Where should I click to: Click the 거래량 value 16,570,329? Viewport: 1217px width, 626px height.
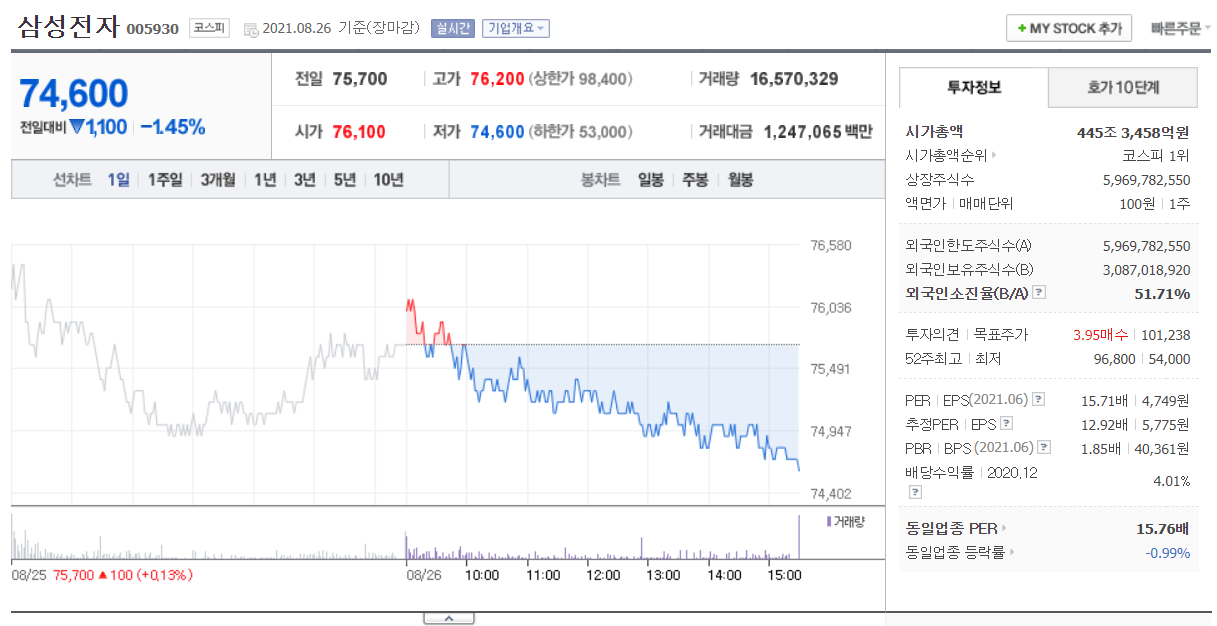coord(794,79)
